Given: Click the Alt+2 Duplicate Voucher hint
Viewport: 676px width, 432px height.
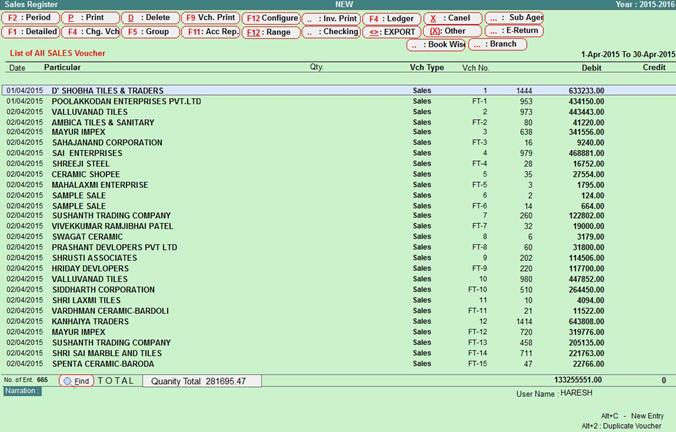Looking at the screenshot, I should pyautogui.click(x=621, y=426).
